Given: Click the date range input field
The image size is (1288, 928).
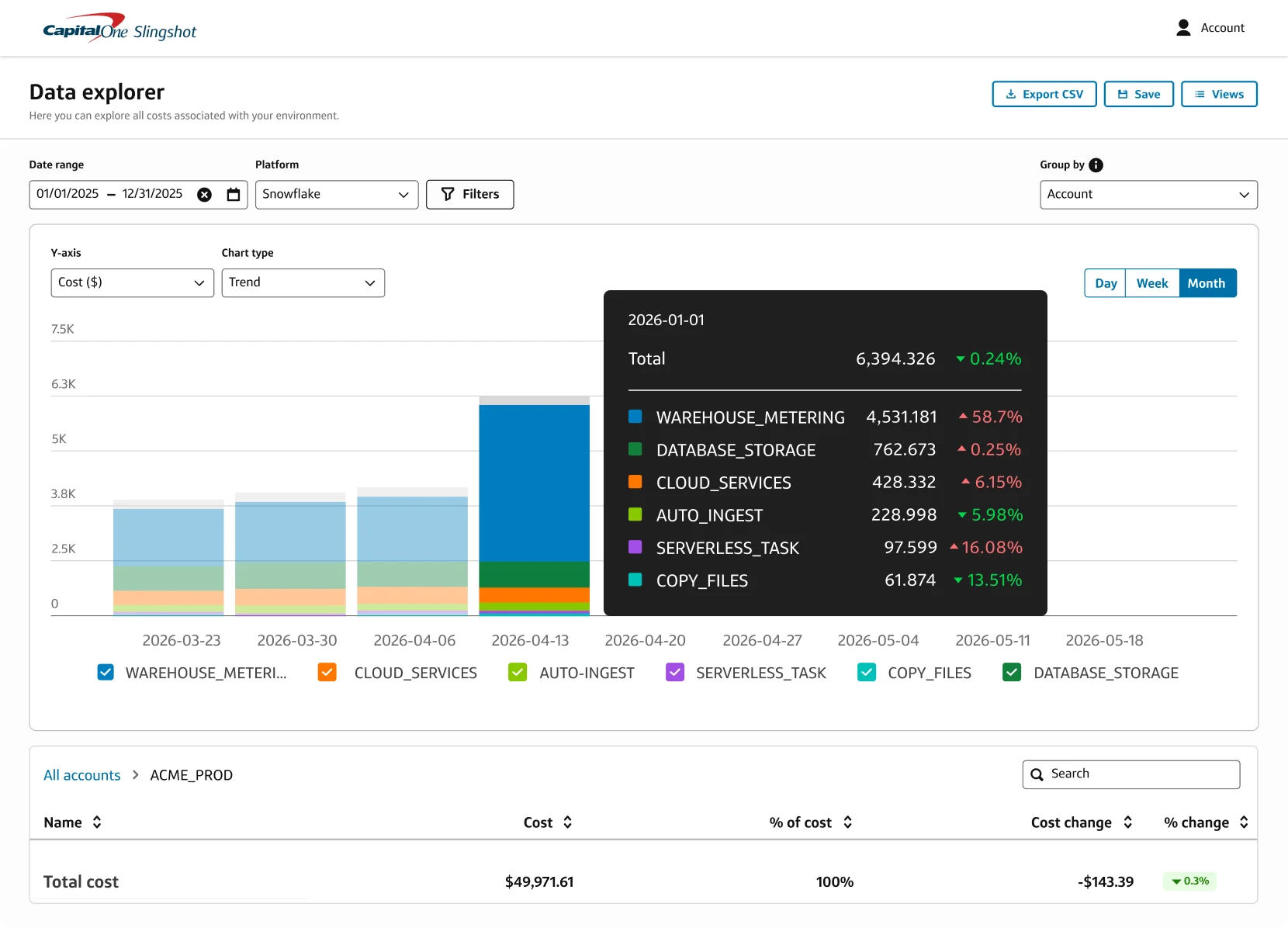Looking at the screenshot, I should (x=138, y=195).
